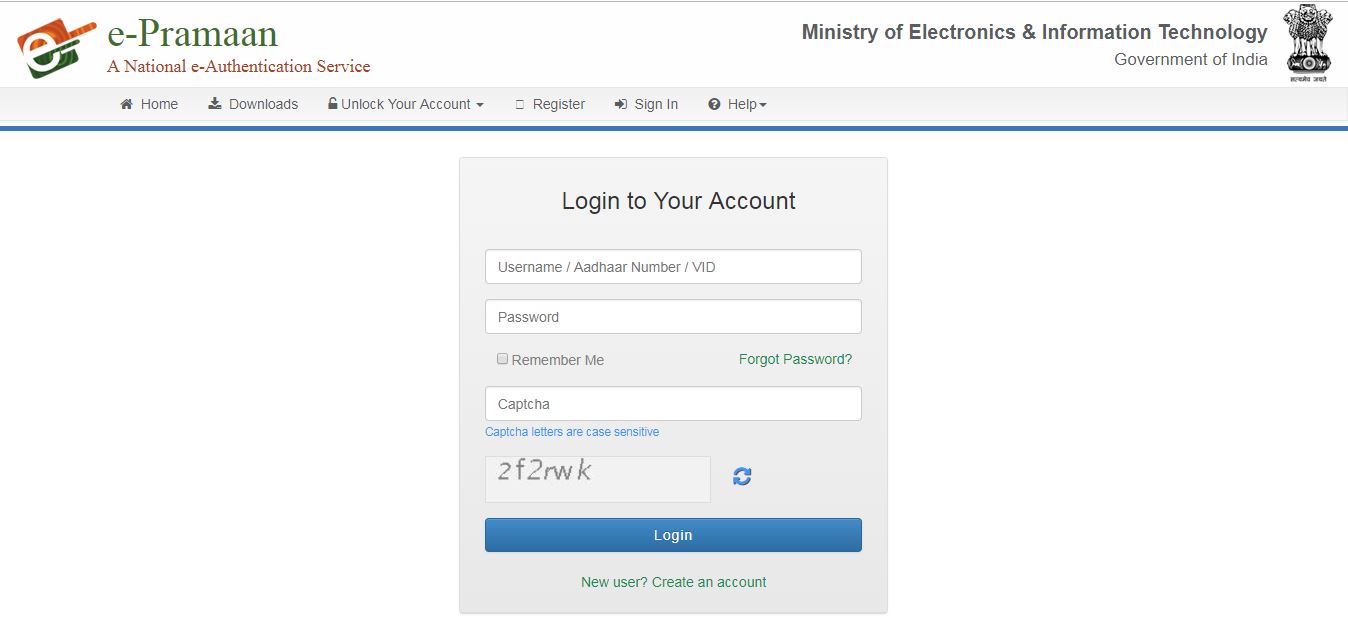Open the Register menu item

559,104
